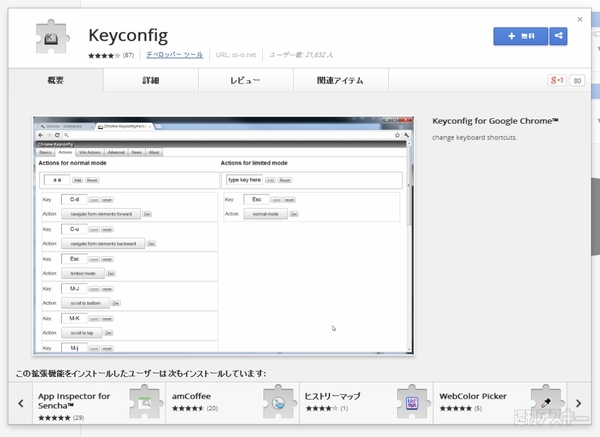Open App Inspector for Sencha extension
This screenshot has height=437, width=600.
tap(99, 403)
